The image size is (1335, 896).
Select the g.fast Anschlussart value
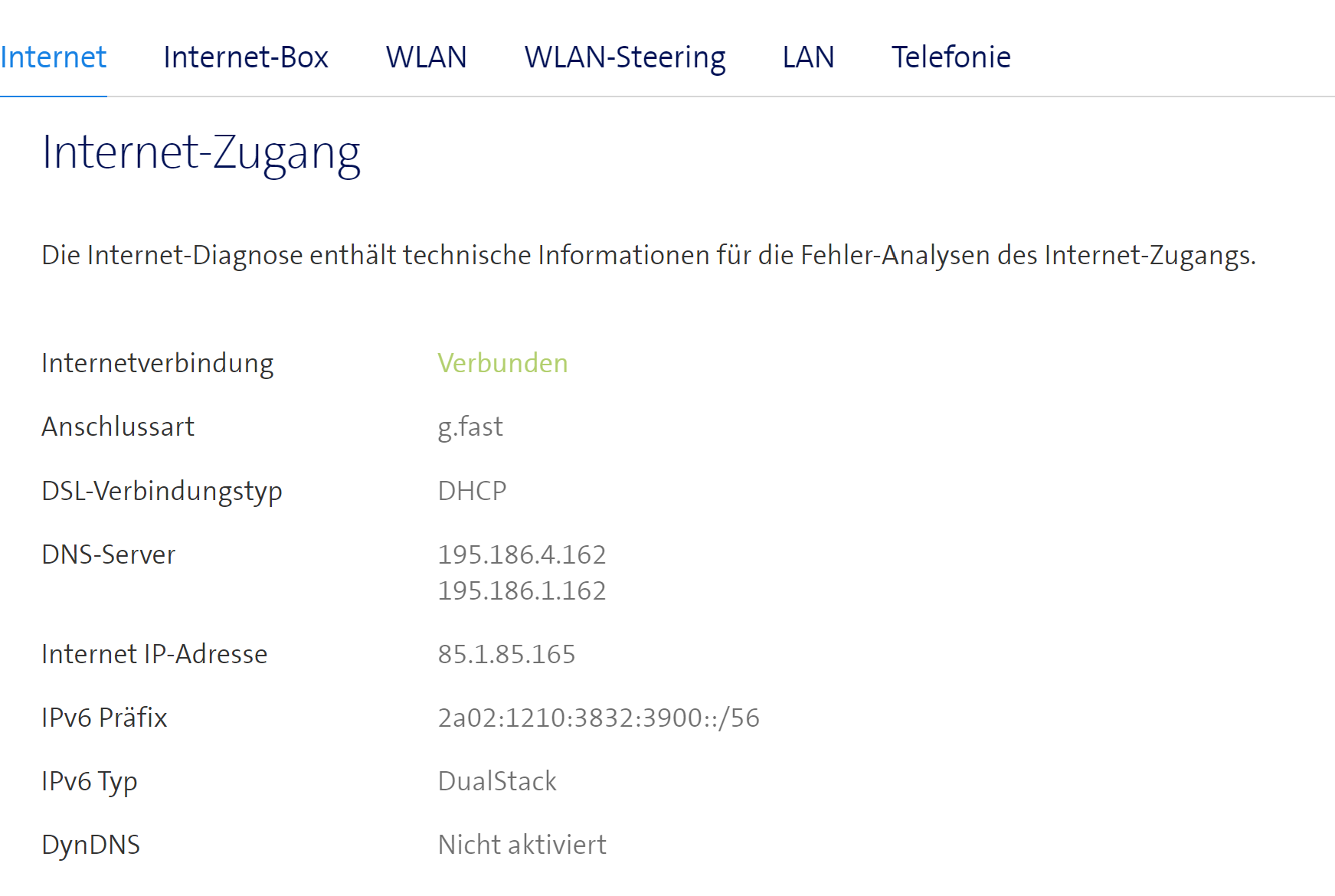(470, 427)
